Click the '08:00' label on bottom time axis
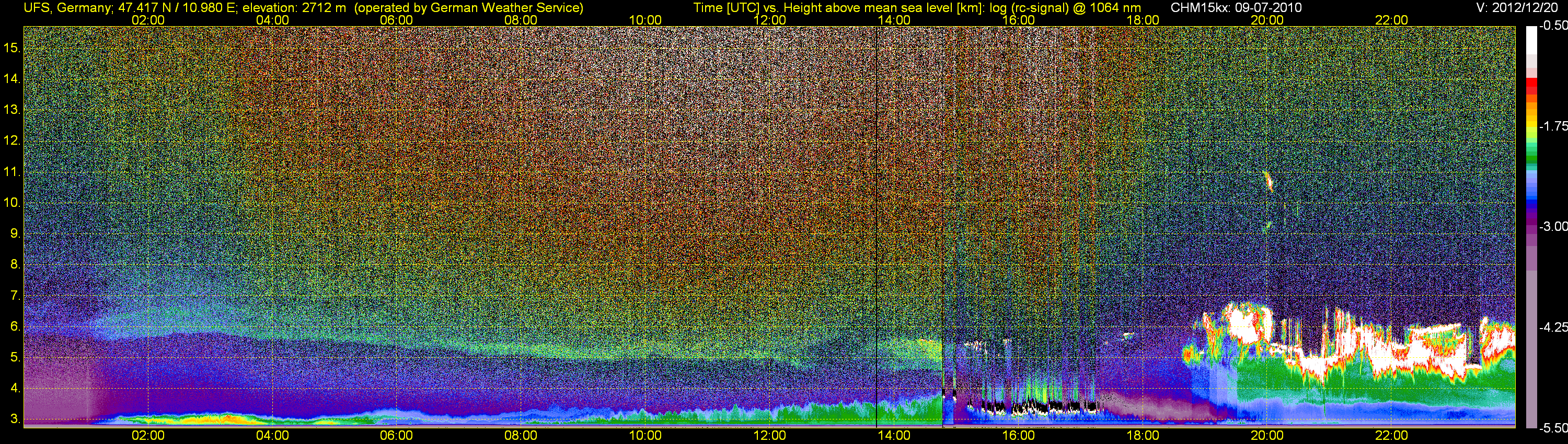 tap(521, 436)
